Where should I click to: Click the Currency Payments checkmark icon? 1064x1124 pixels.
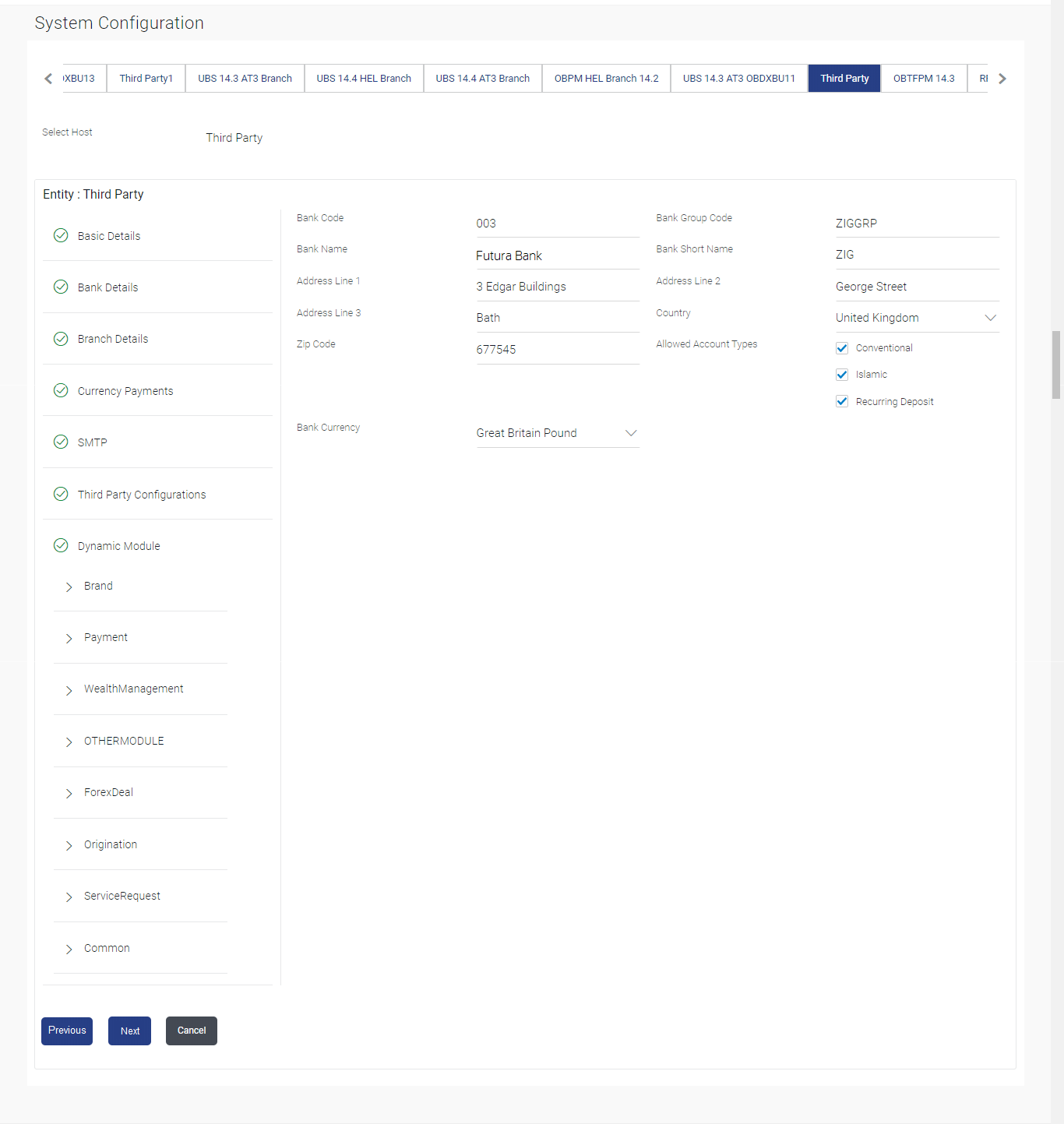pyautogui.click(x=61, y=390)
